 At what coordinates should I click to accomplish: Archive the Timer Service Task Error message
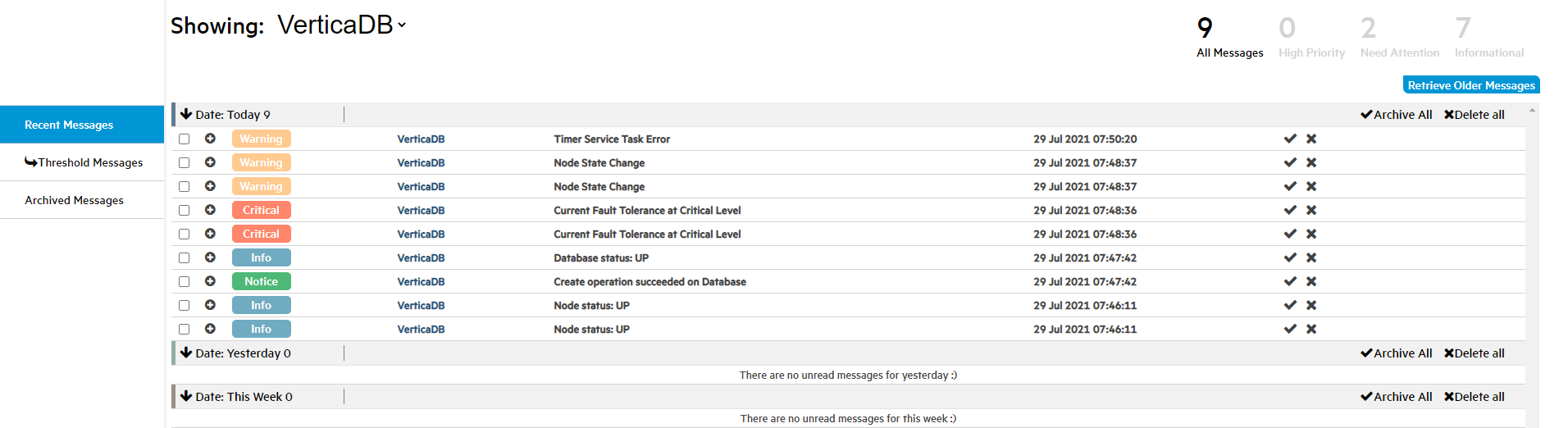tap(1290, 139)
